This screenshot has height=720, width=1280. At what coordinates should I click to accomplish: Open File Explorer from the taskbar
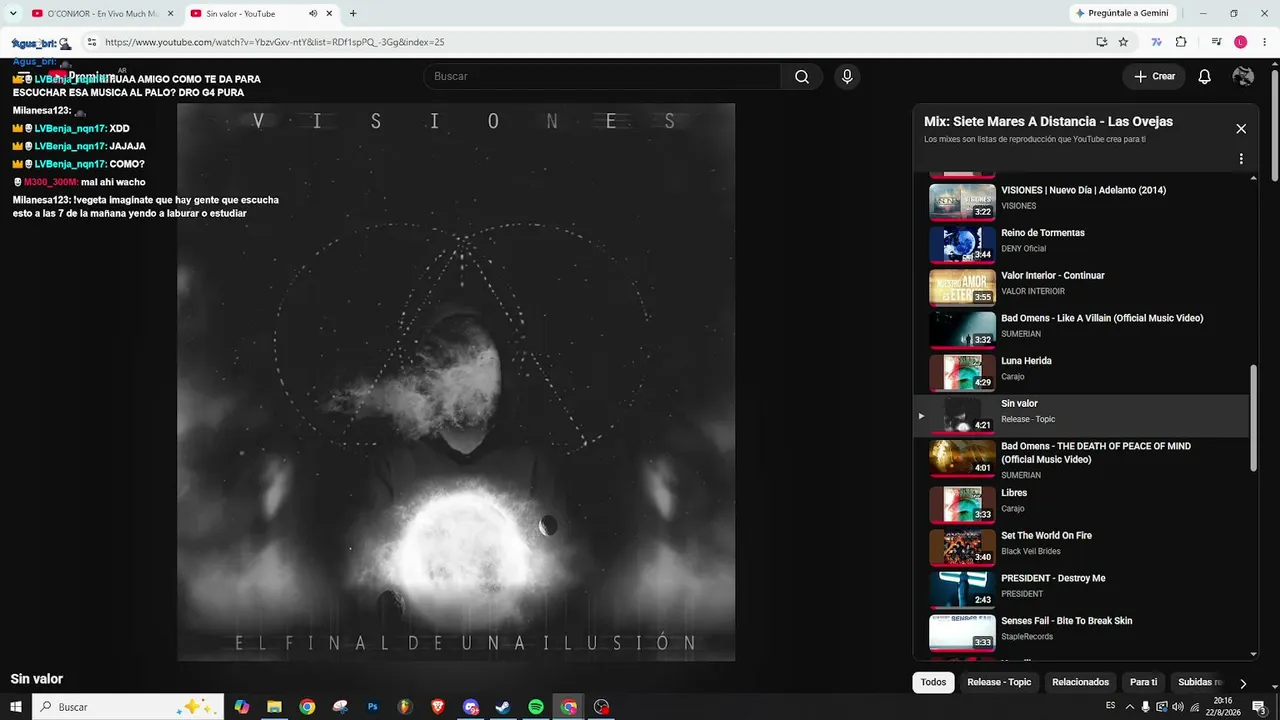click(274, 707)
